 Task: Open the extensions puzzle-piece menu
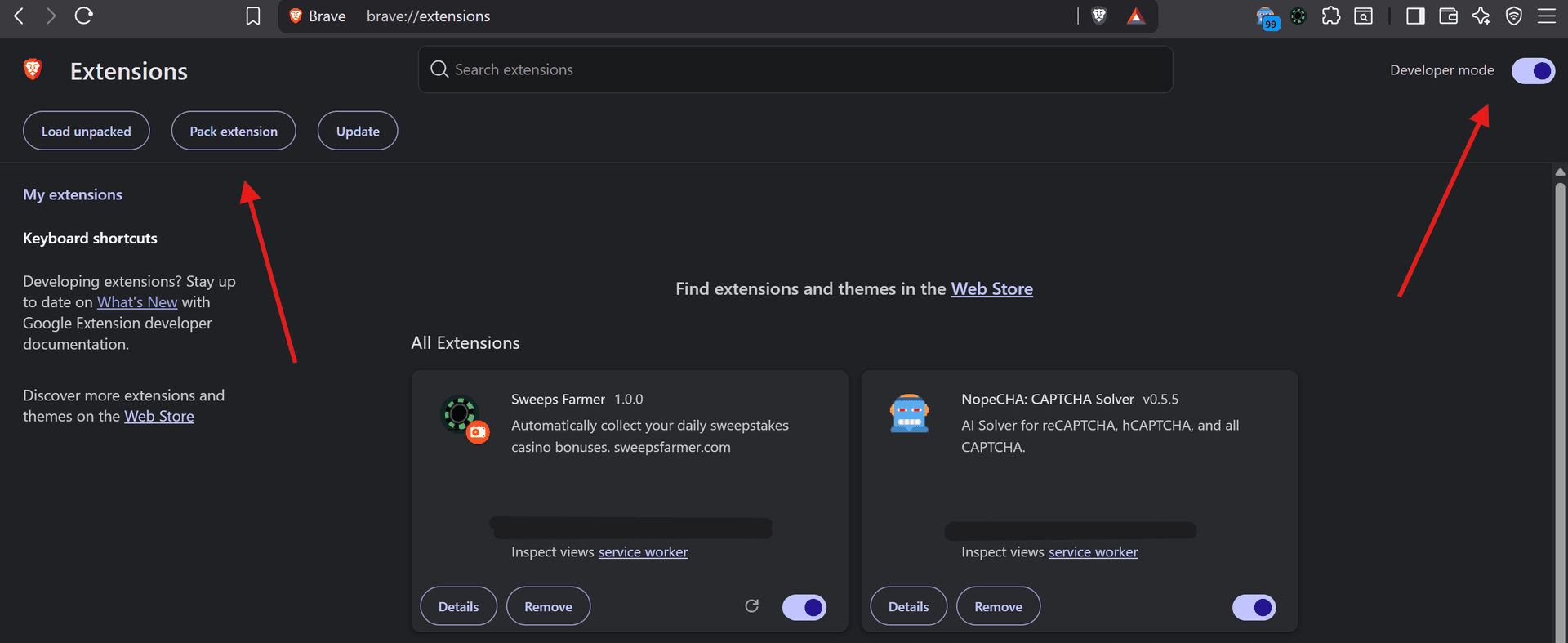1331,16
